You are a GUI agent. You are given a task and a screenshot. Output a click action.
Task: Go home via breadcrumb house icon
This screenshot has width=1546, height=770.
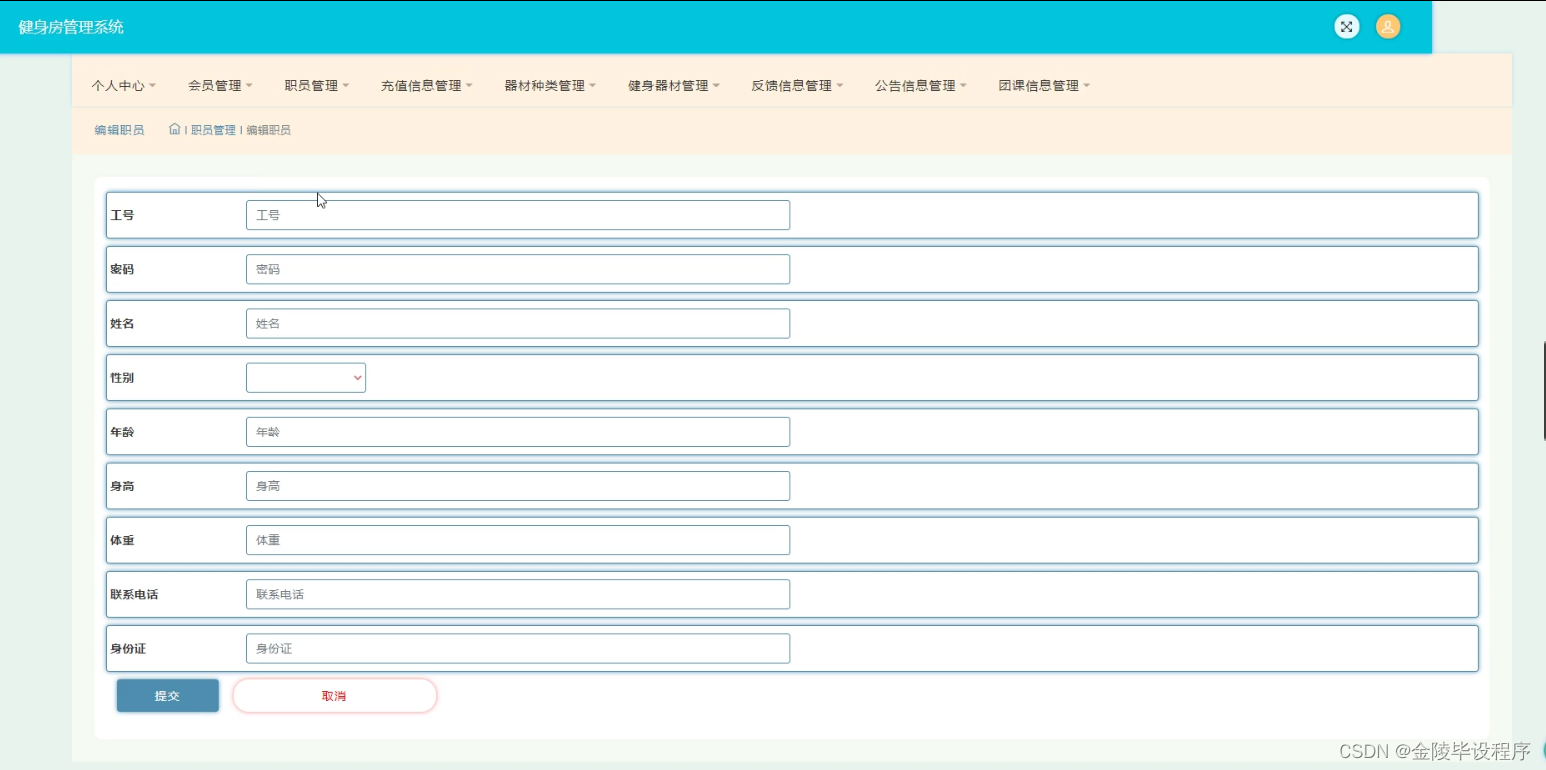(175, 129)
